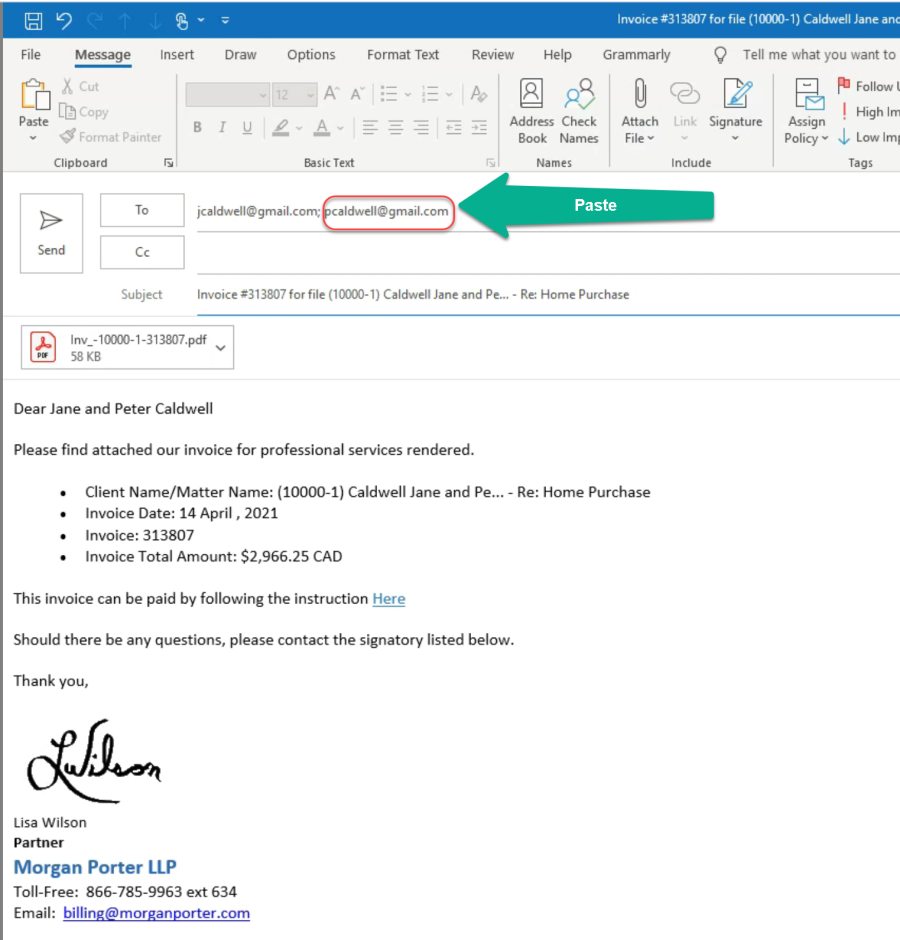Toggle Underline formatting
This screenshot has width=900, height=940.
[x=247, y=127]
